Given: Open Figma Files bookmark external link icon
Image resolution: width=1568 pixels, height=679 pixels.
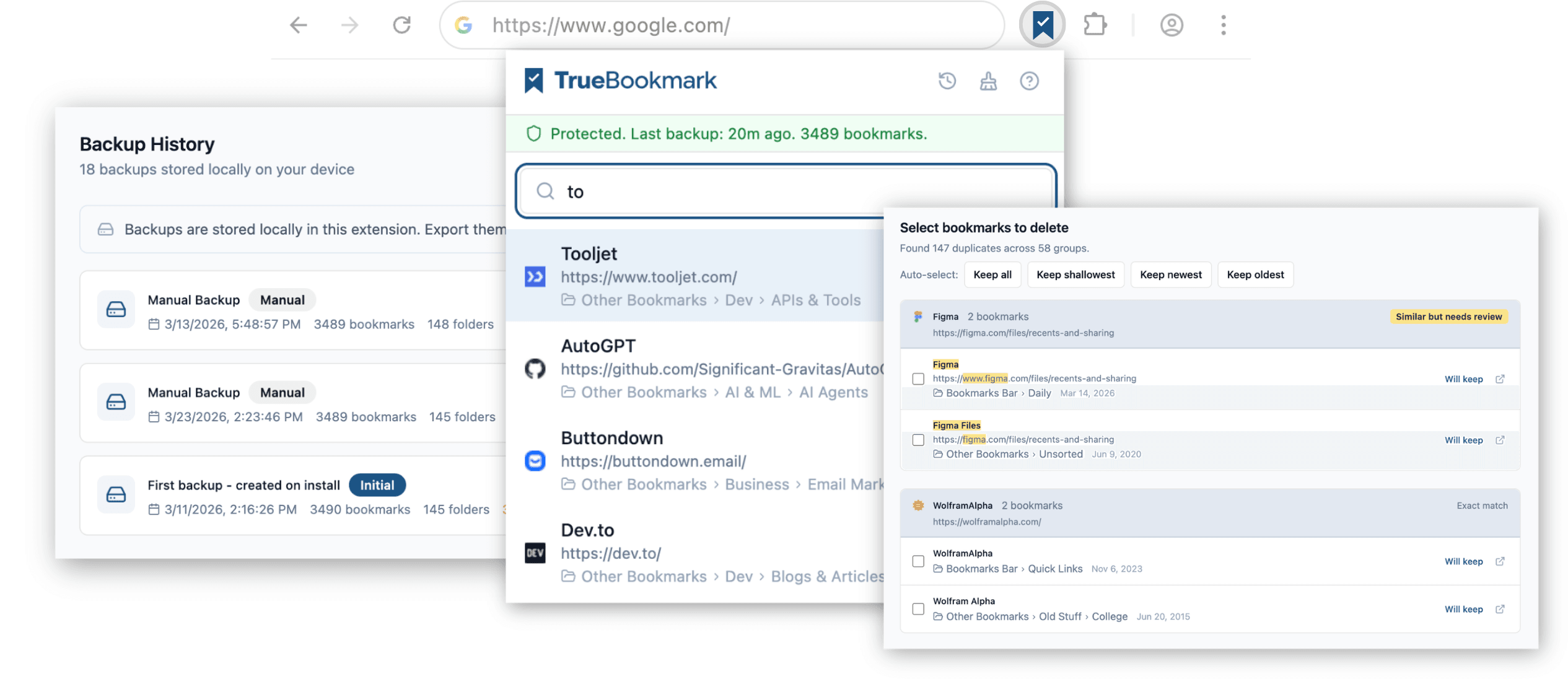Looking at the screenshot, I should point(1500,440).
